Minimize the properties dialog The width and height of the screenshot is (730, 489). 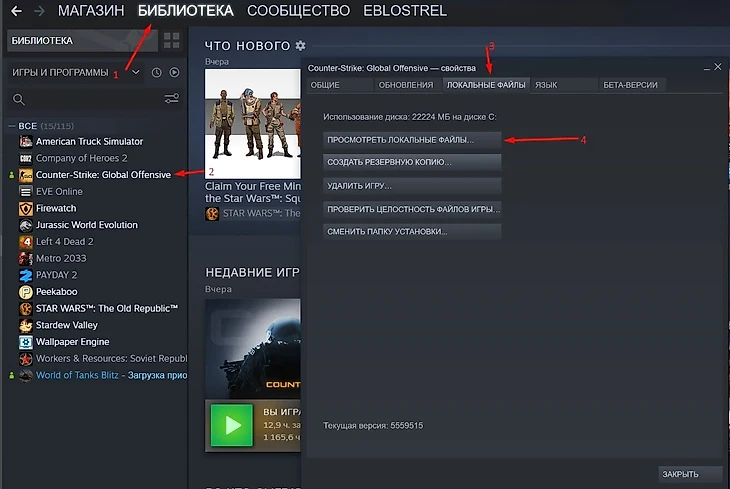[707, 68]
